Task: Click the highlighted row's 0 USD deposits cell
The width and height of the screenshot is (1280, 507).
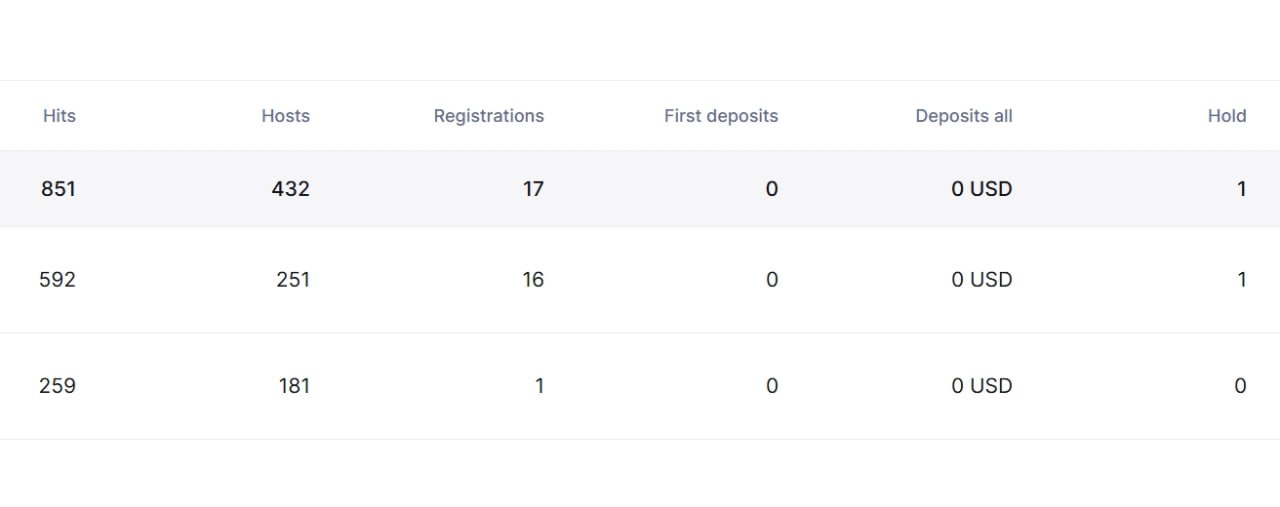Action: coord(981,189)
